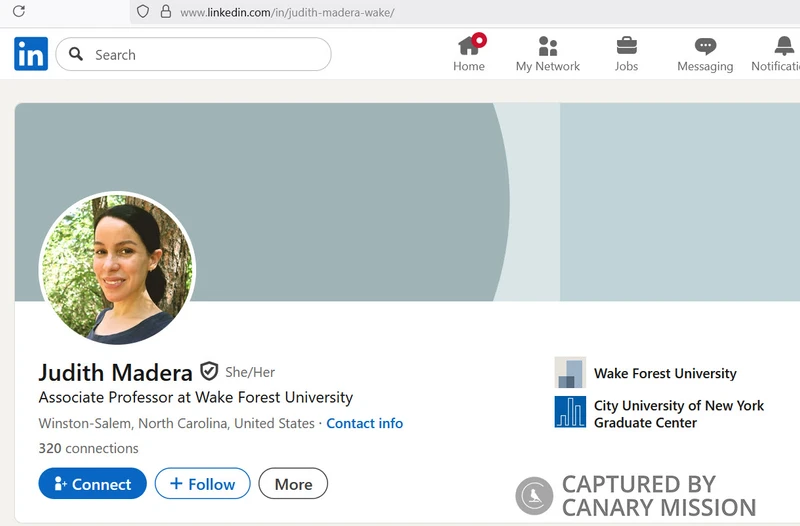
Task: Click the verification badge next to Judith Madera
Action: (209, 371)
